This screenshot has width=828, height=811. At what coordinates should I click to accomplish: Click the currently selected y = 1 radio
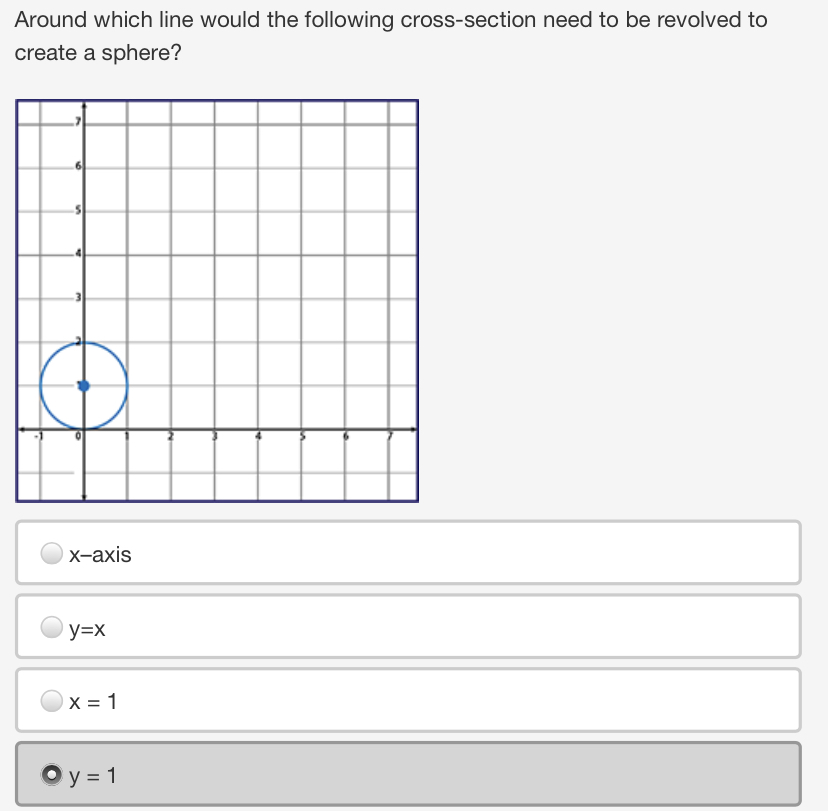coord(51,774)
